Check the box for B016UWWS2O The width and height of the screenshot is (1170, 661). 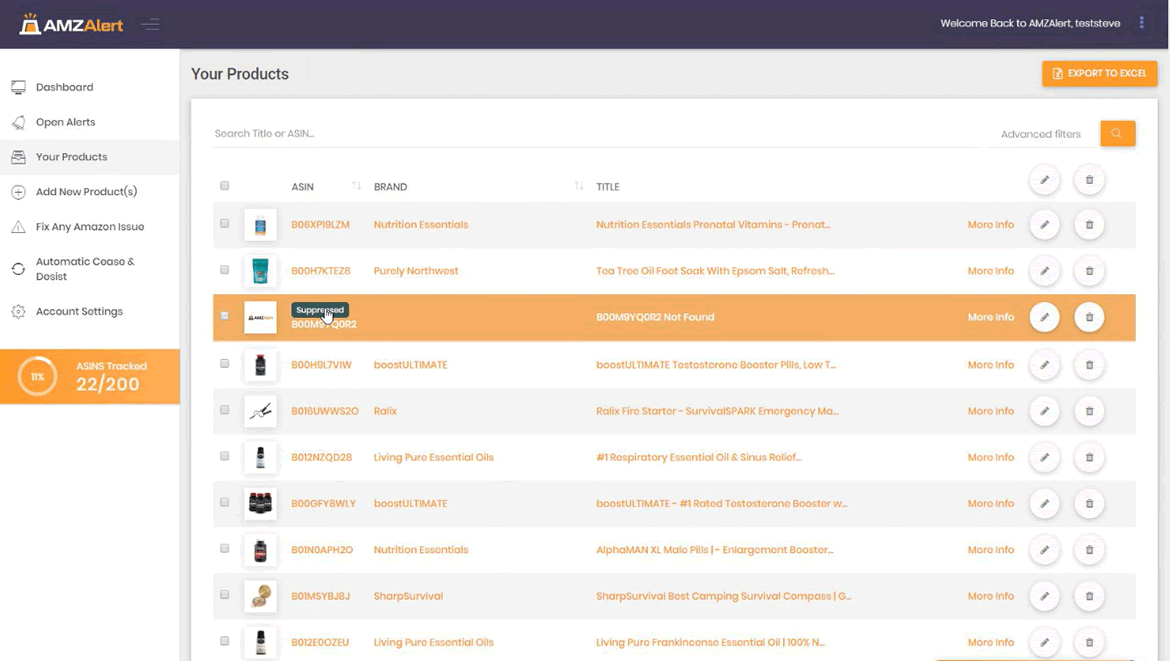[x=225, y=410]
